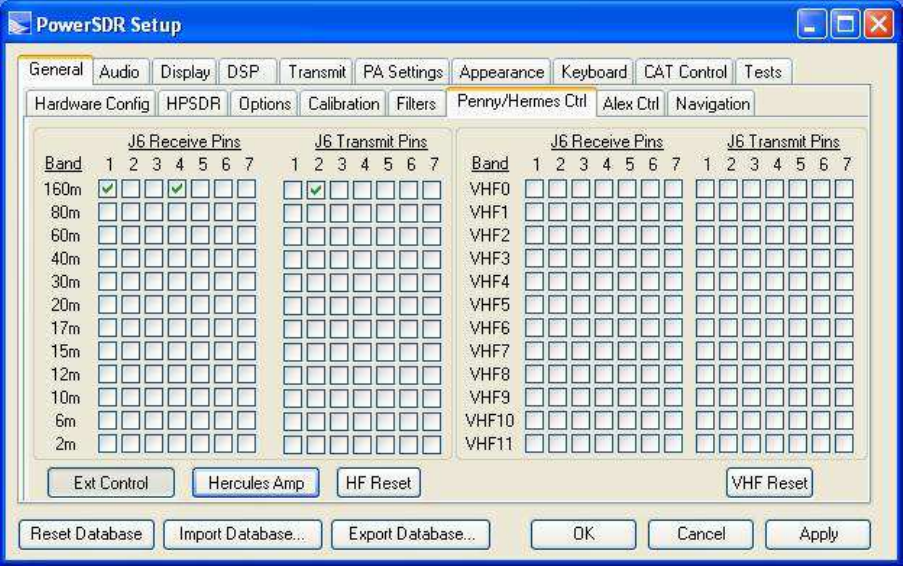Select the Penny/Hermes Ctrl sub-tab
Image resolution: width=903 pixels, height=566 pixels.
[x=522, y=101]
